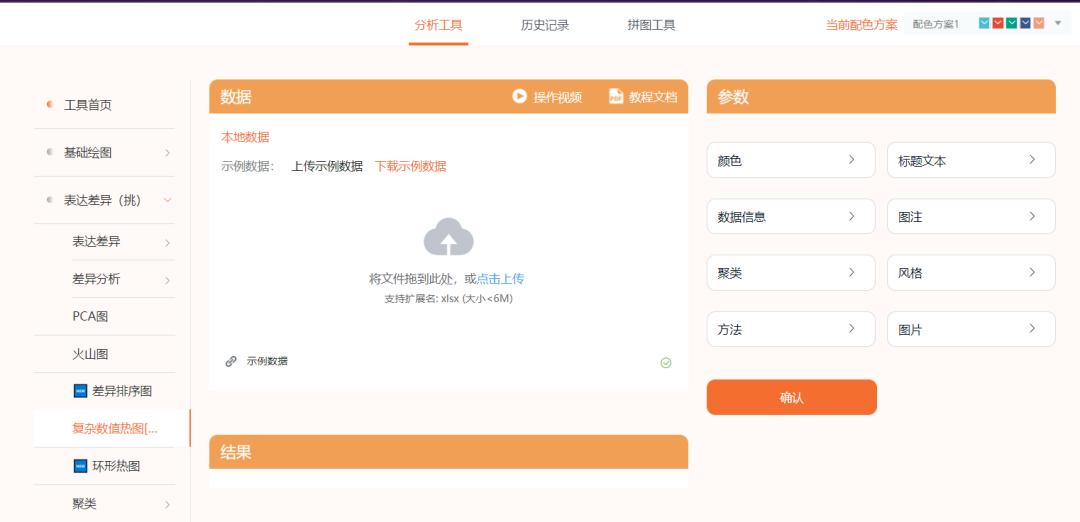Click the new badge icon beside 差异排序图
1080x522 pixels.
click(80, 391)
